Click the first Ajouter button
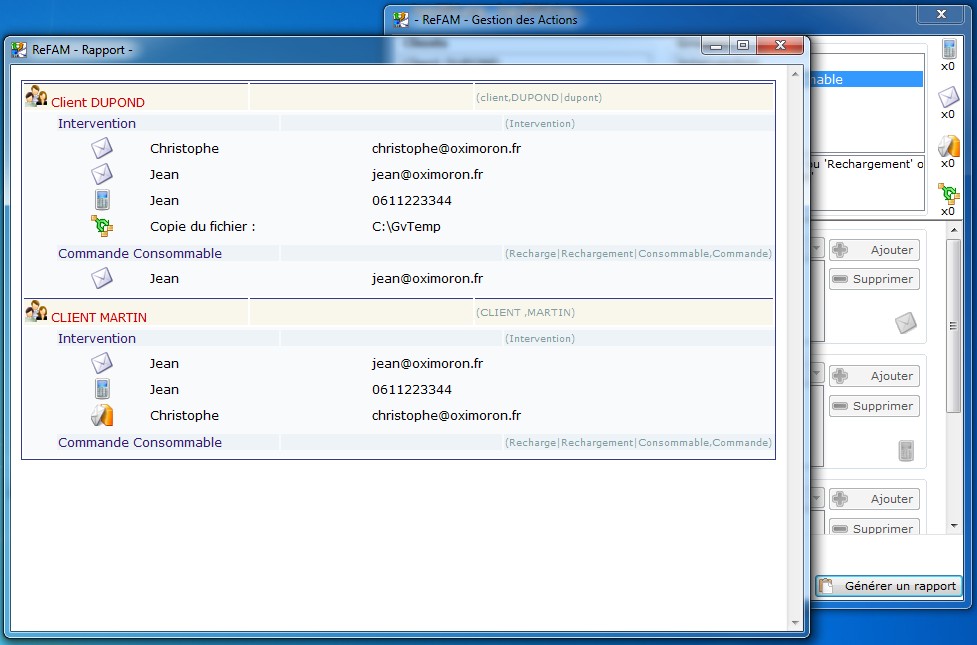 point(874,250)
